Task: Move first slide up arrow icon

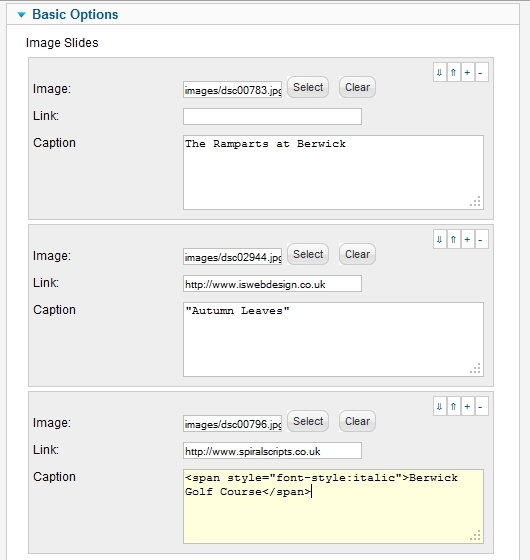Action: click(454, 72)
